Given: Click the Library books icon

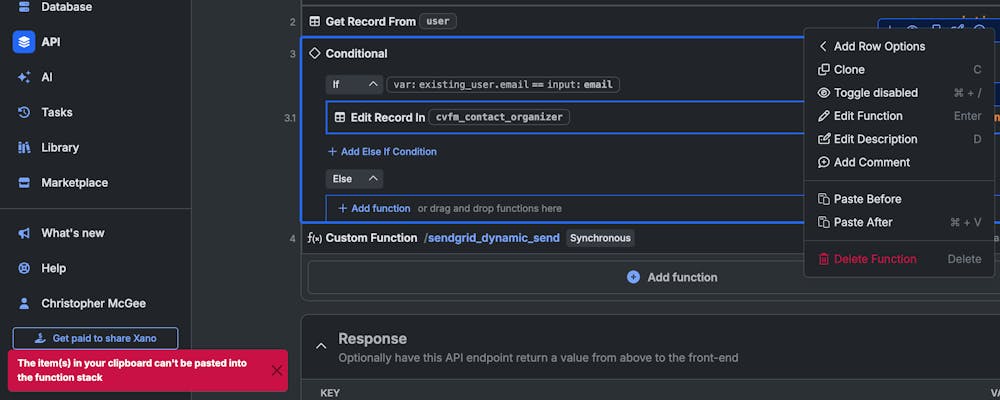Looking at the screenshot, I should [24, 147].
